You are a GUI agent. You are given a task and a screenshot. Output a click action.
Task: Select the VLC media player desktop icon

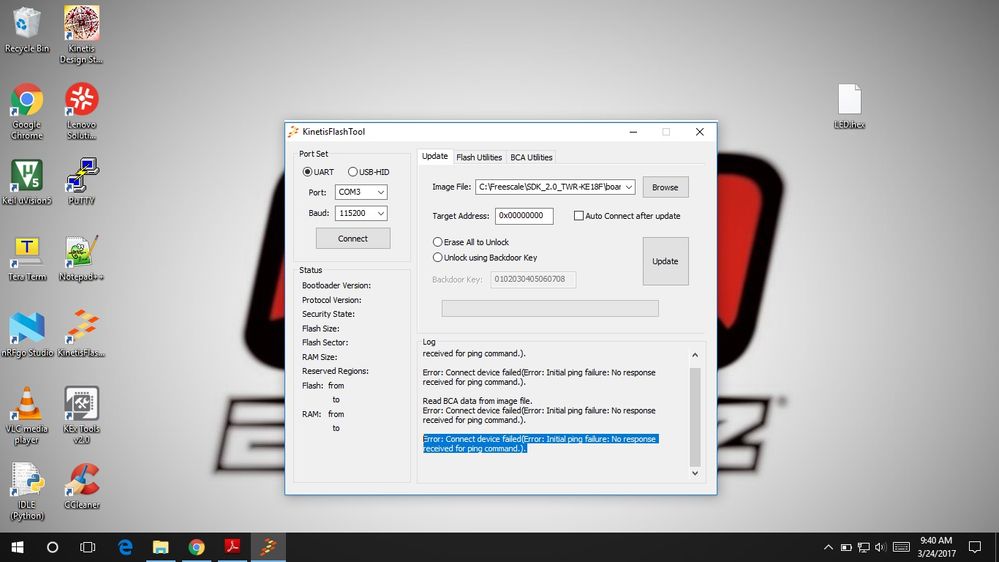27,415
